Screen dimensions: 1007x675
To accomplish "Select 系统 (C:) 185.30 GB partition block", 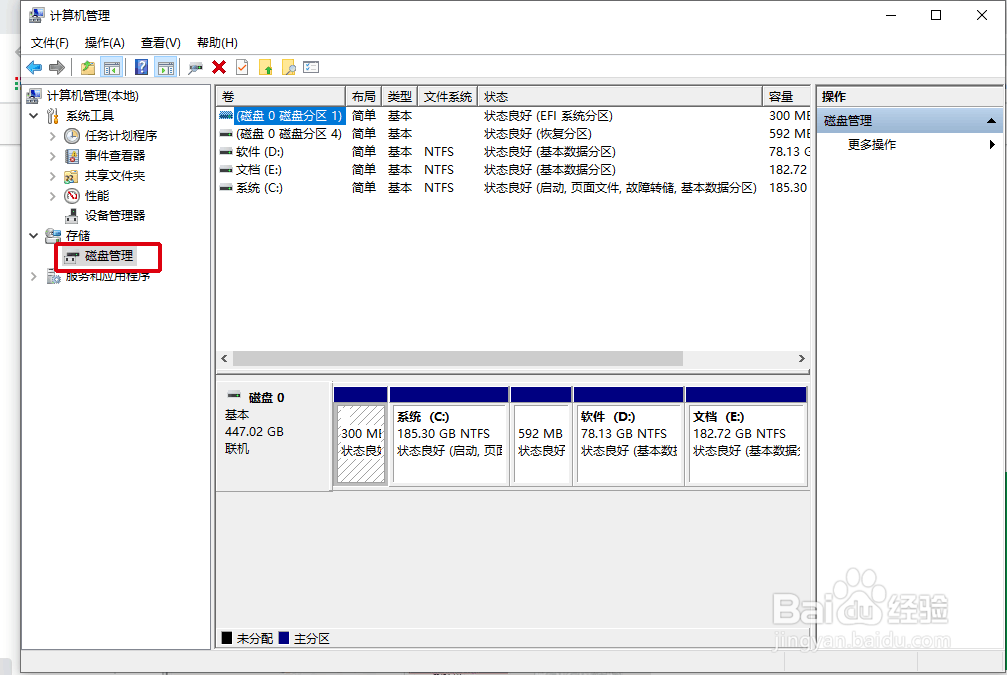I will tap(449, 436).
